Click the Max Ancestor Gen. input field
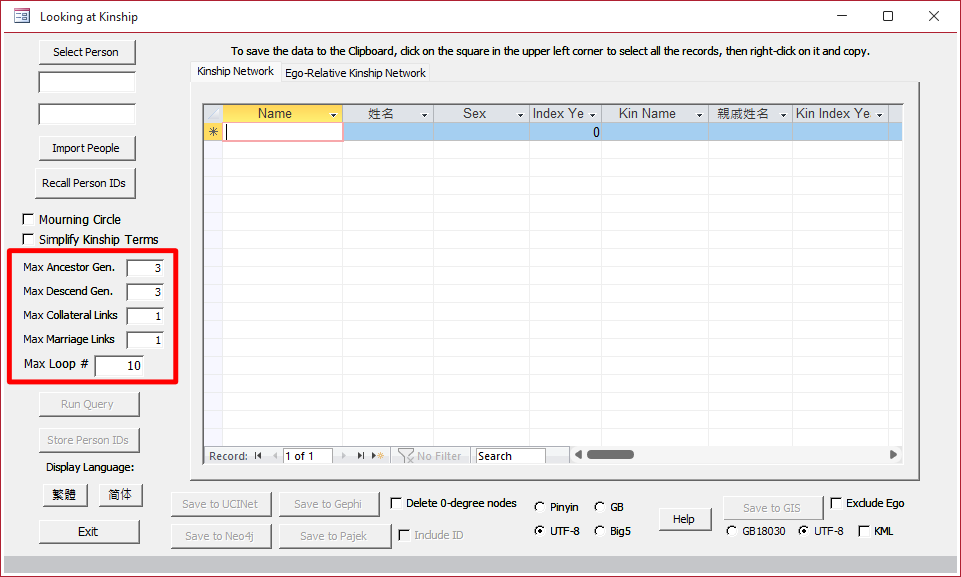The image size is (961, 577). coord(145,268)
